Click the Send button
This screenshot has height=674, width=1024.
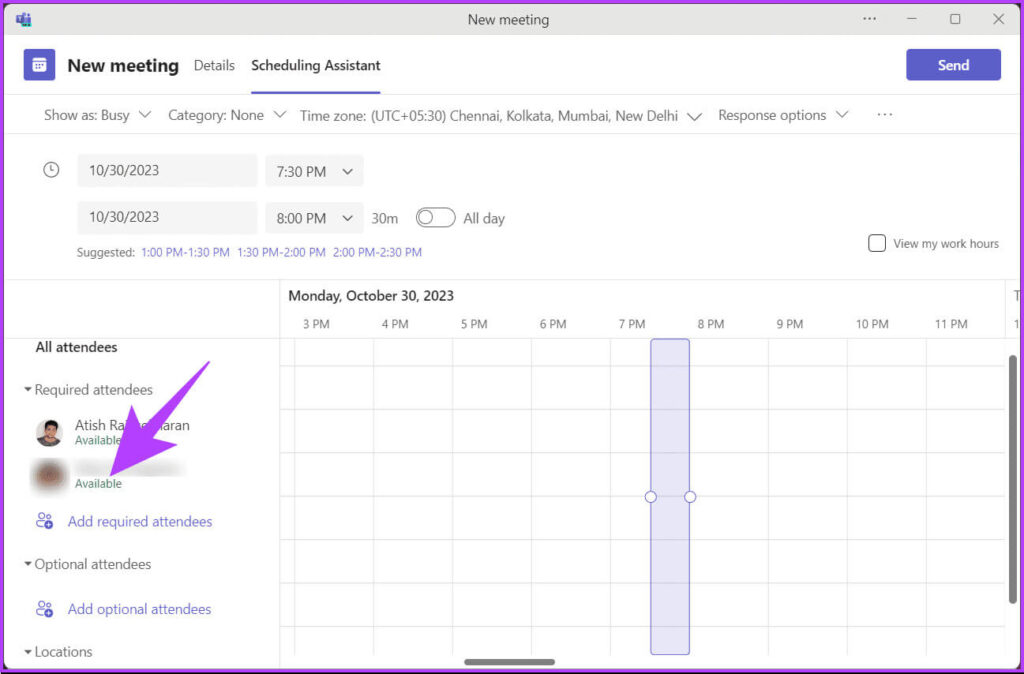[x=952, y=65]
